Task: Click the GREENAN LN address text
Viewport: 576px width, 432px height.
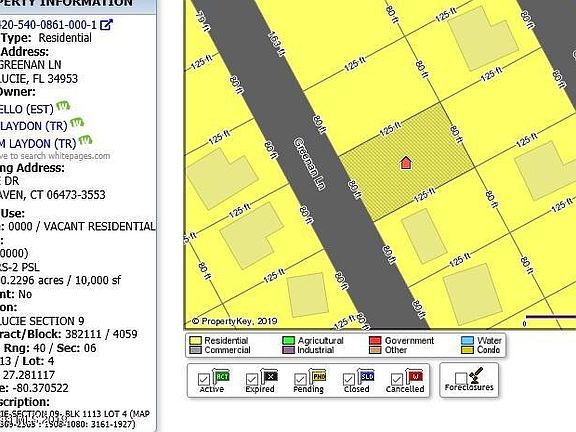Action: click(x=30, y=65)
